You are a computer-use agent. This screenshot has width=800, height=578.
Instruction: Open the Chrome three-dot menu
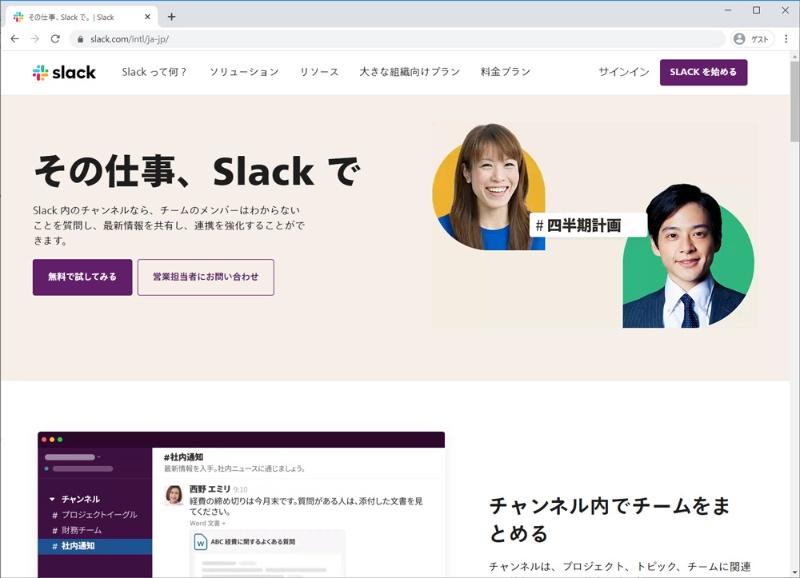(785, 39)
